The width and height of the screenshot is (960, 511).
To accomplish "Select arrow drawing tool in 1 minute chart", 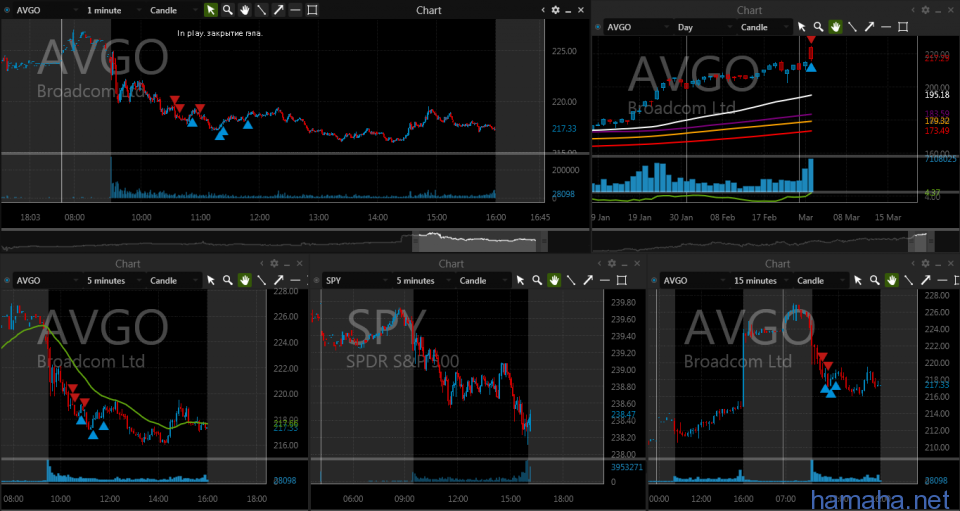I will [279, 10].
